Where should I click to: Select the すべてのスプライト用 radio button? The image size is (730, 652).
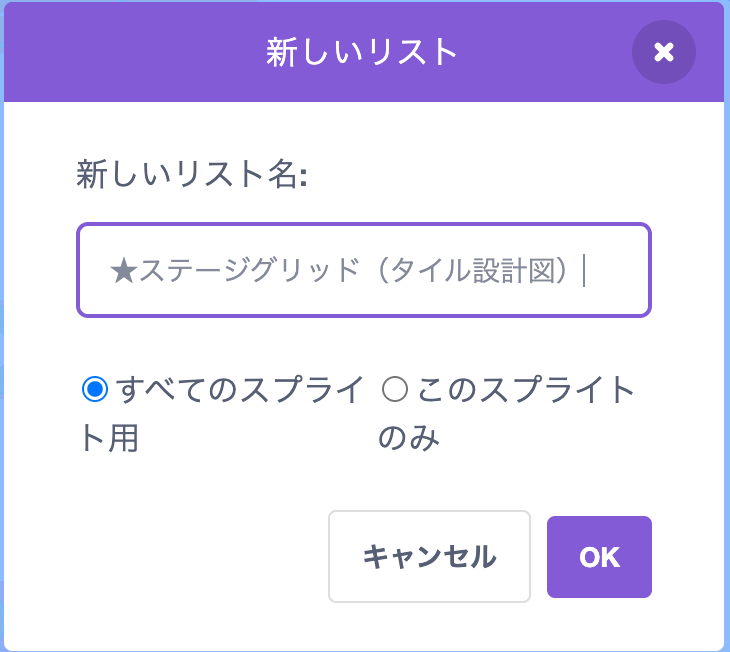95,390
